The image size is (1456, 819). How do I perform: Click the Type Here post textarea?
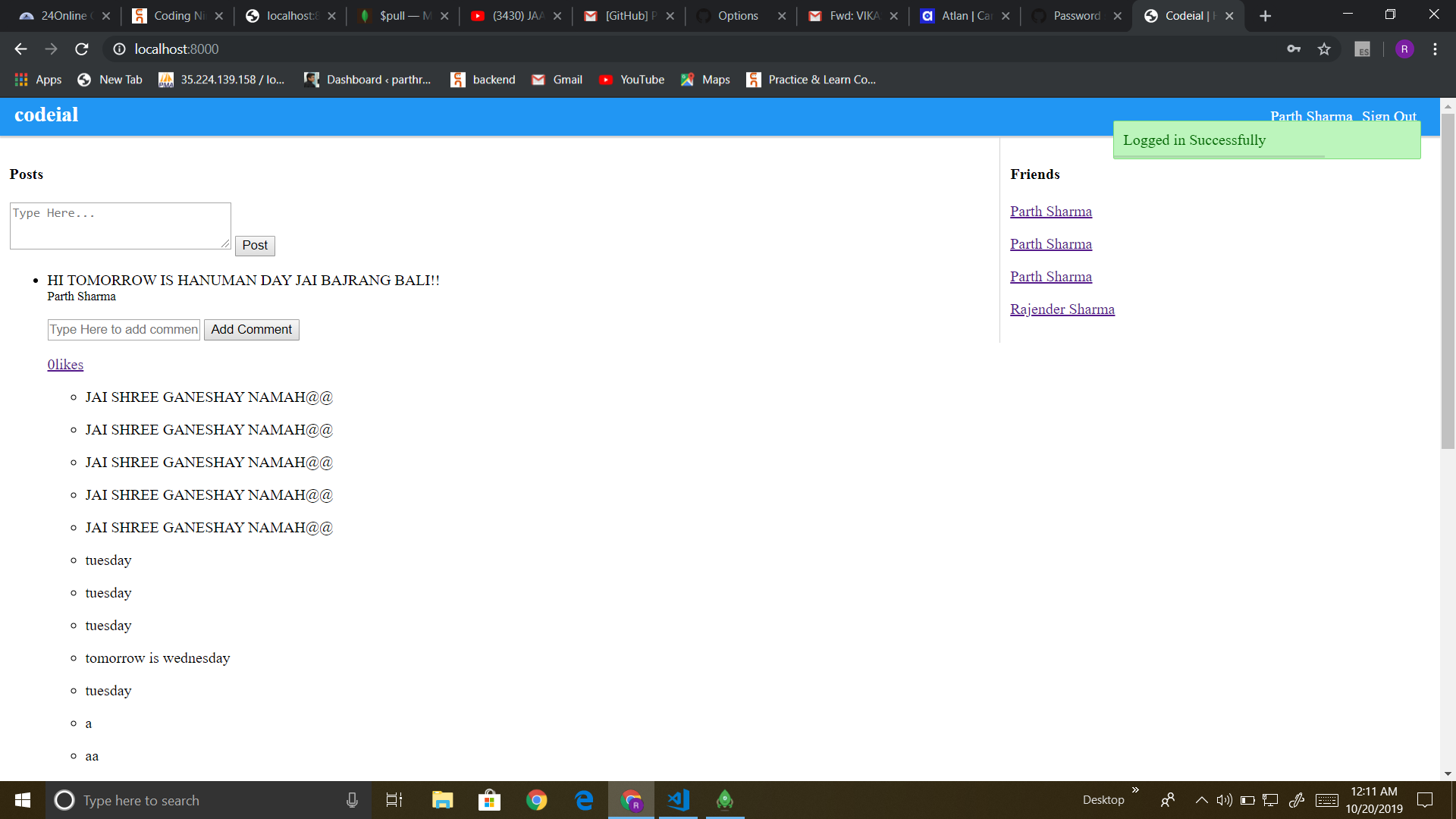coord(120,225)
